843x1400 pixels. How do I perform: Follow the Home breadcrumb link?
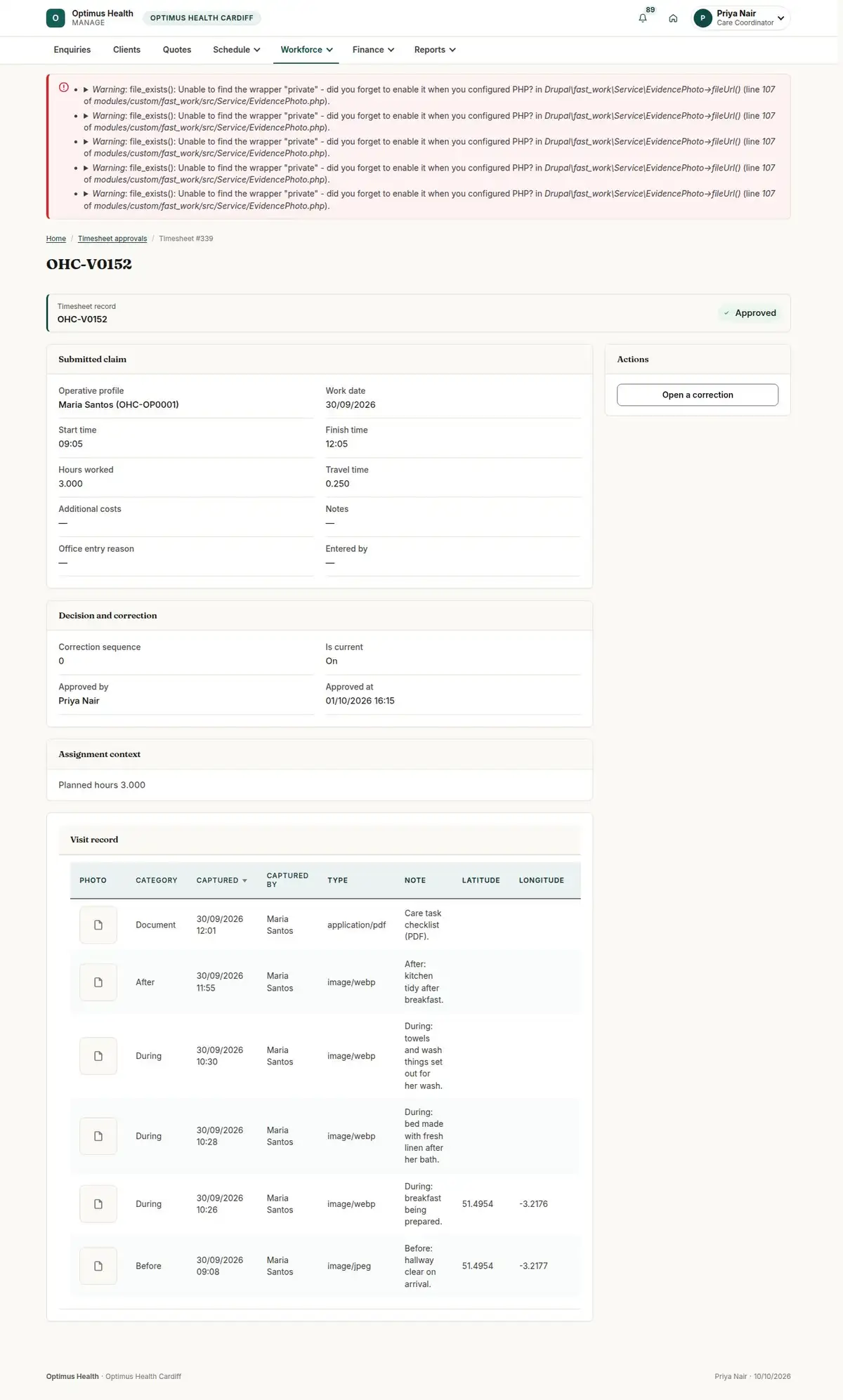click(x=56, y=239)
